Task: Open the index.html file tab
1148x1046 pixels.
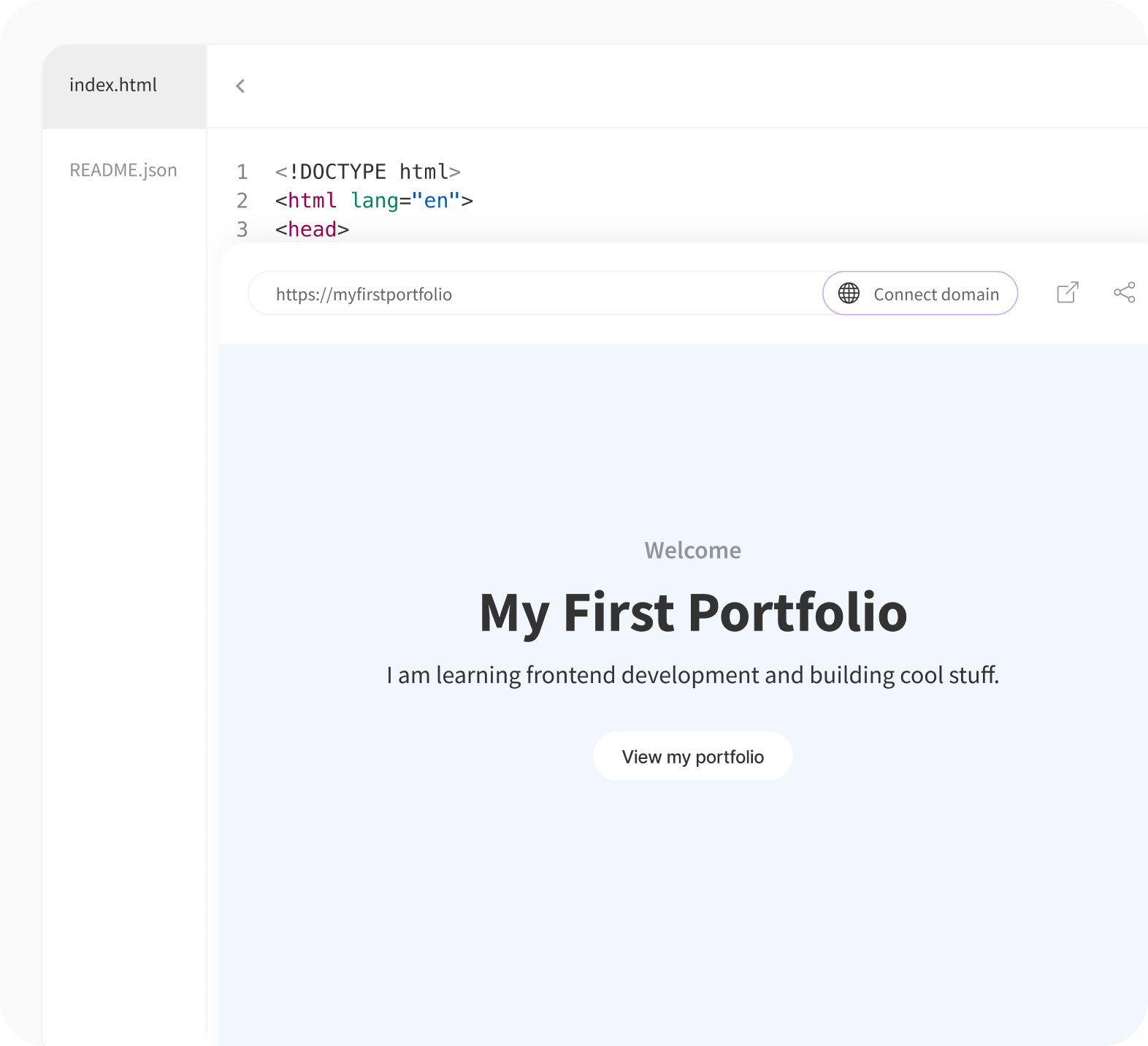Action: click(x=113, y=85)
